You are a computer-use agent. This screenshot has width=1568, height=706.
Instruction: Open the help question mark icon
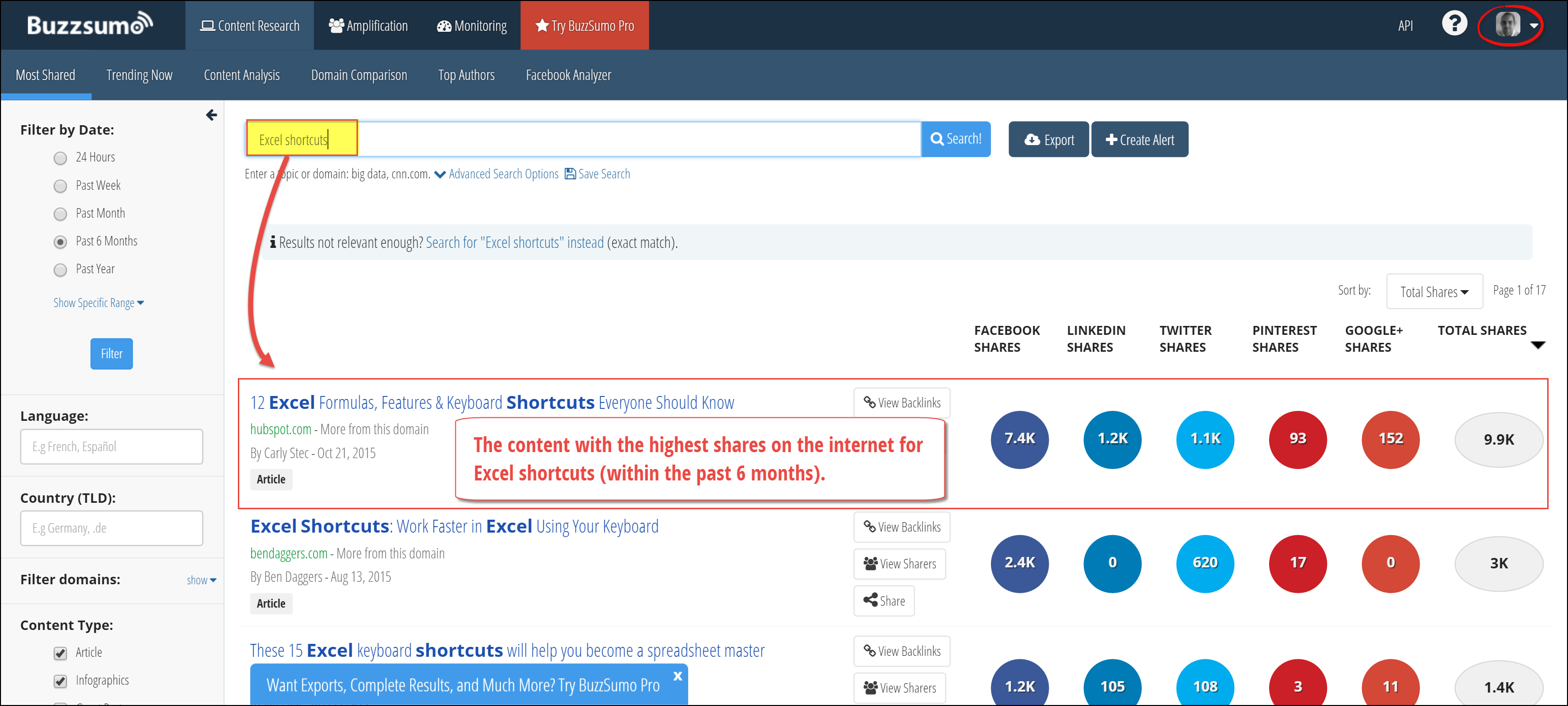click(x=1454, y=24)
